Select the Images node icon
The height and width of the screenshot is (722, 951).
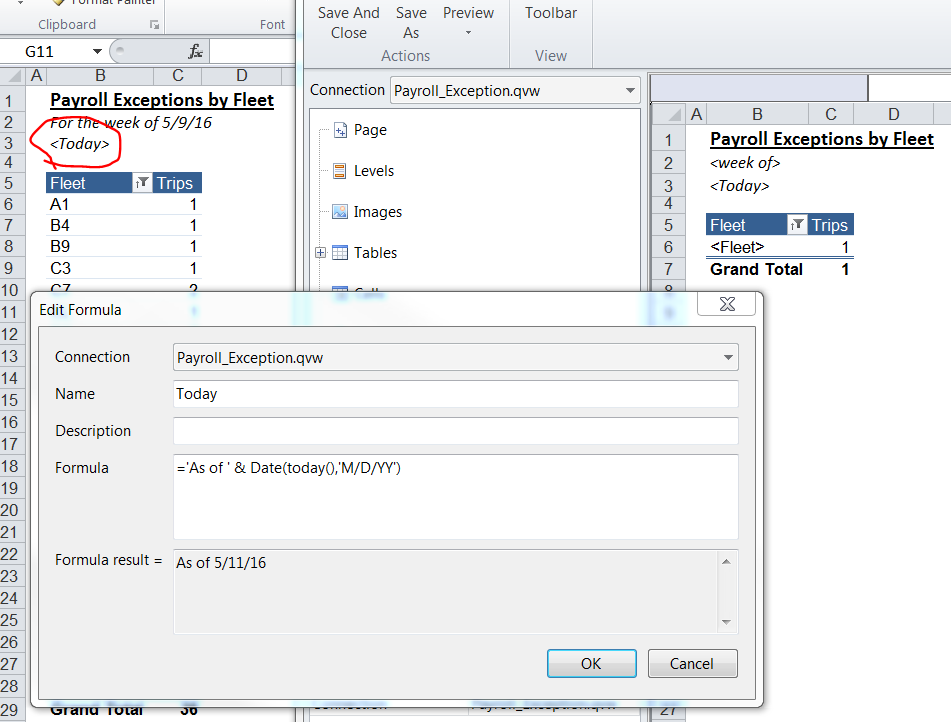coord(340,212)
